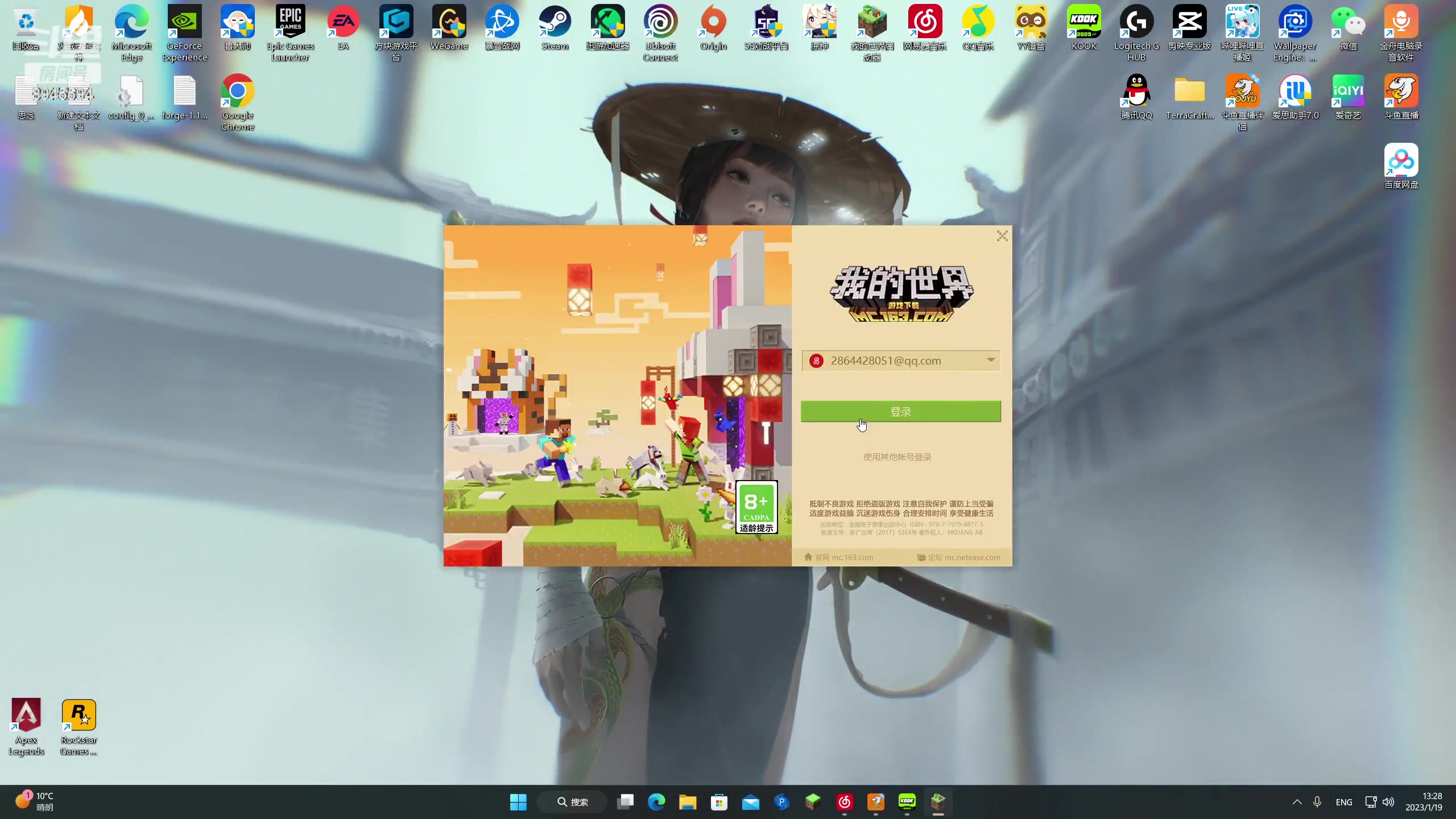Open File Explorer from the taskbar
The width and height of the screenshot is (1456, 819).
(x=688, y=802)
